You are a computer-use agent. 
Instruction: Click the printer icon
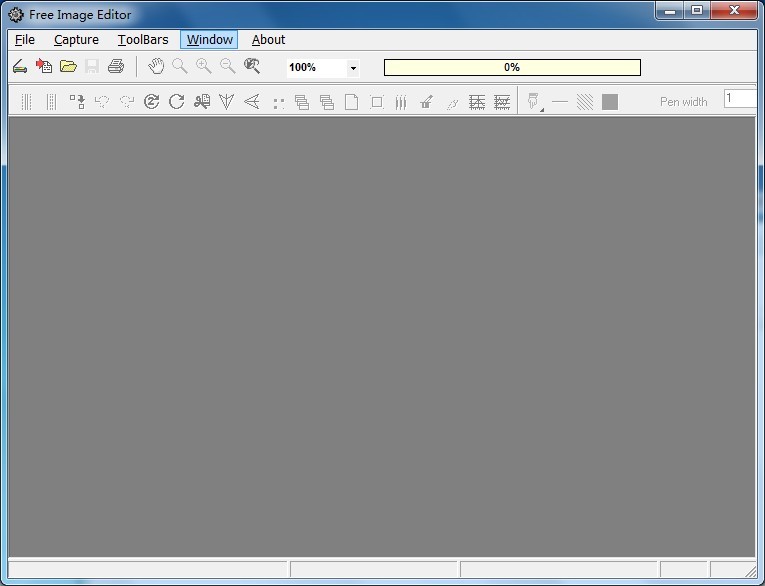coord(116,67)
